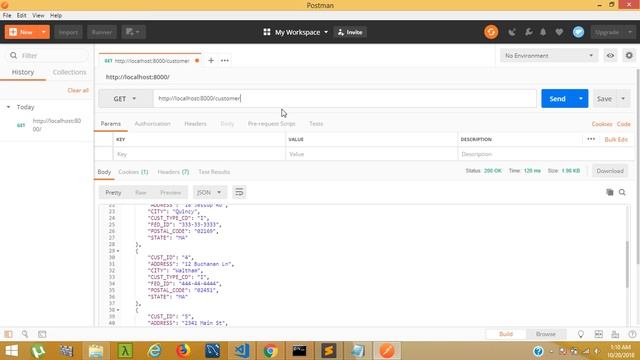Open the Edit menu
Viewport: 640px width, 360px height.
click(x=22, y=15)
